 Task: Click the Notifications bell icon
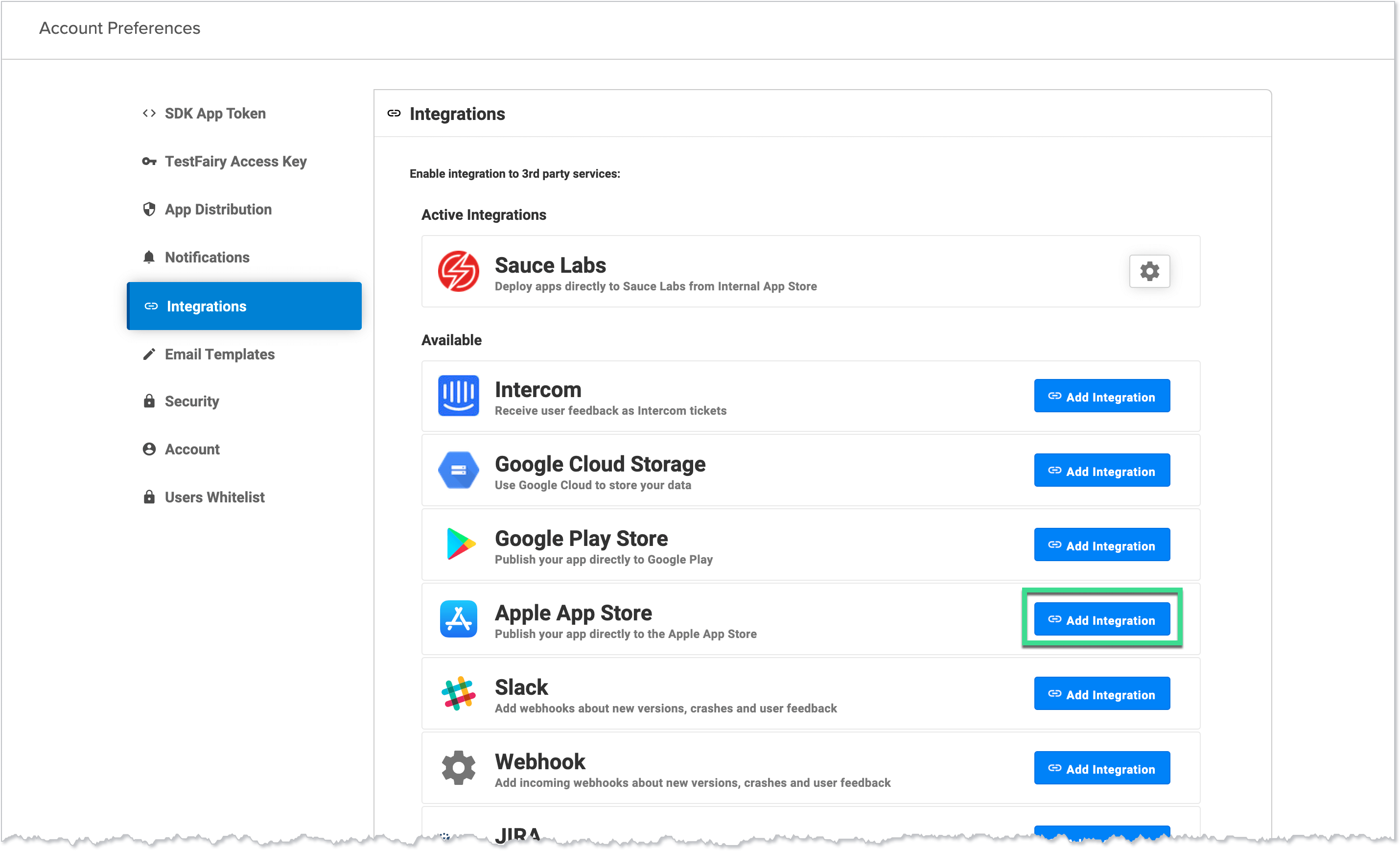point(149,257)
